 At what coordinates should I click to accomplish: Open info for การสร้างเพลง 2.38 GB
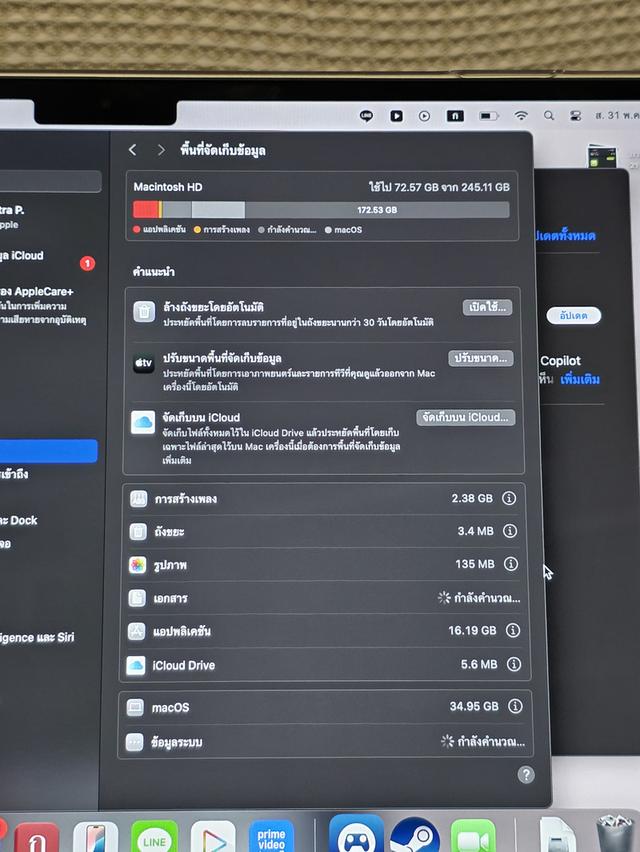509,498
